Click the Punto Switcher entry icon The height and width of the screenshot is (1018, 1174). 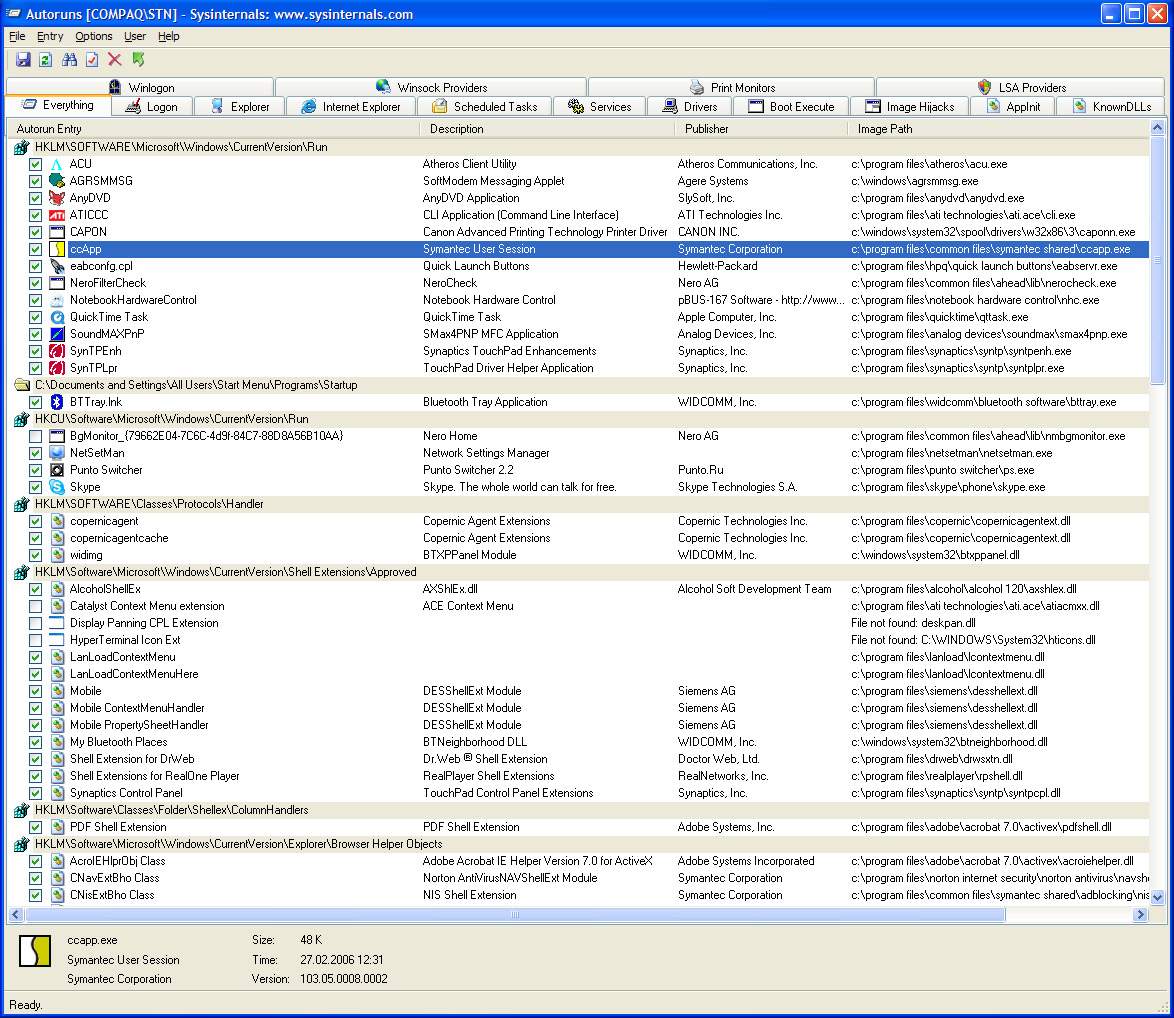(x=57, y=470)
